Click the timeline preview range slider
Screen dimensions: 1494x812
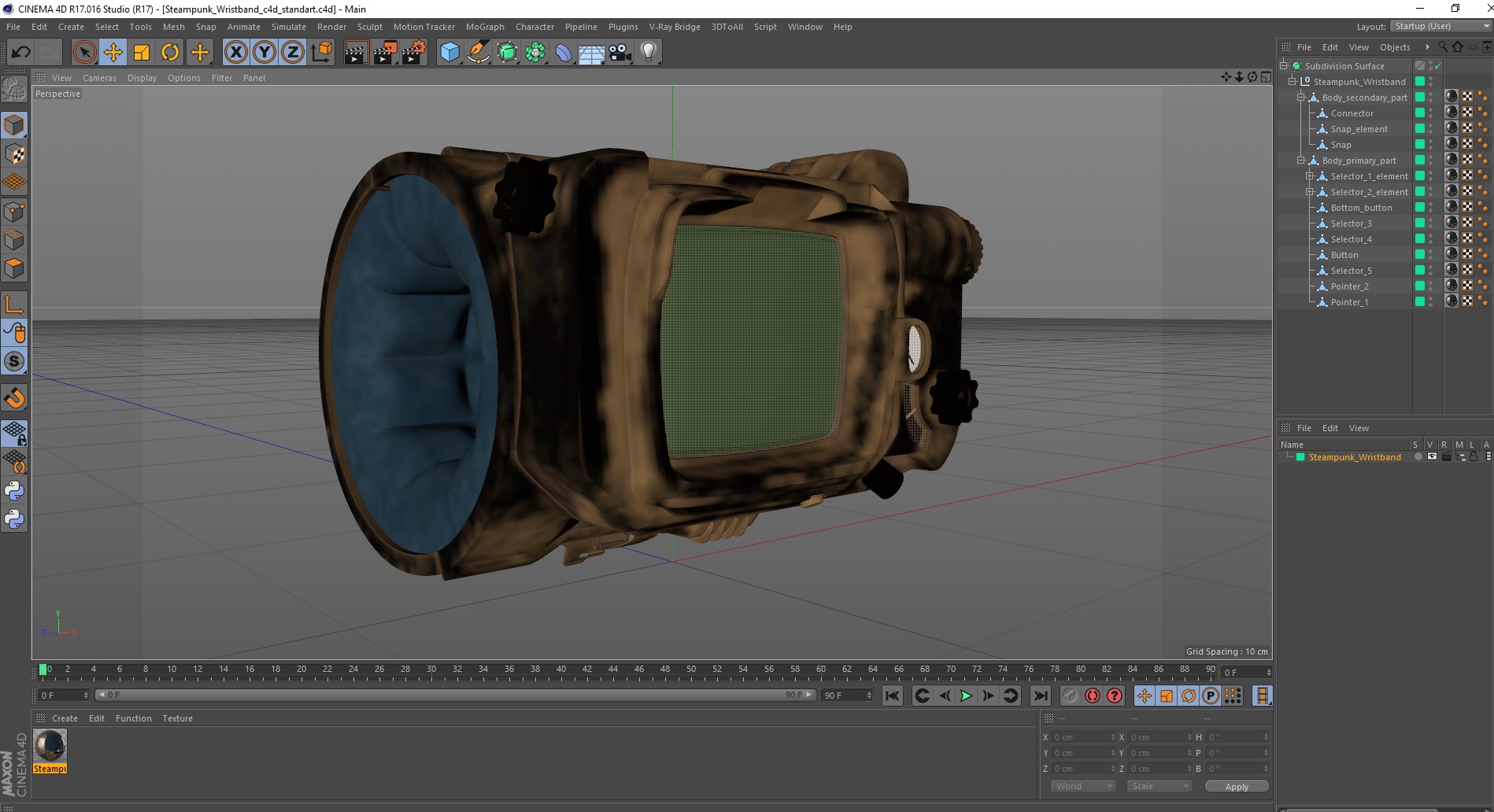(x=454, y=695)
